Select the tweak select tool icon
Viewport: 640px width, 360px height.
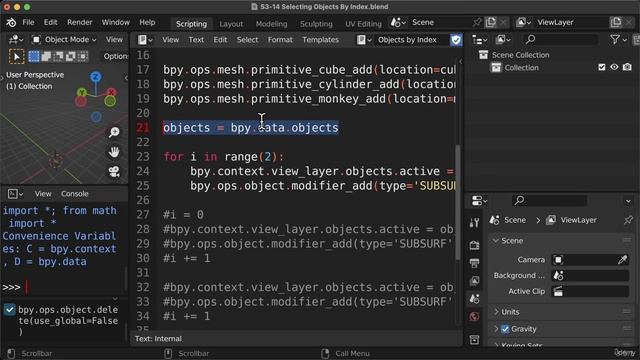coord(16,56)
